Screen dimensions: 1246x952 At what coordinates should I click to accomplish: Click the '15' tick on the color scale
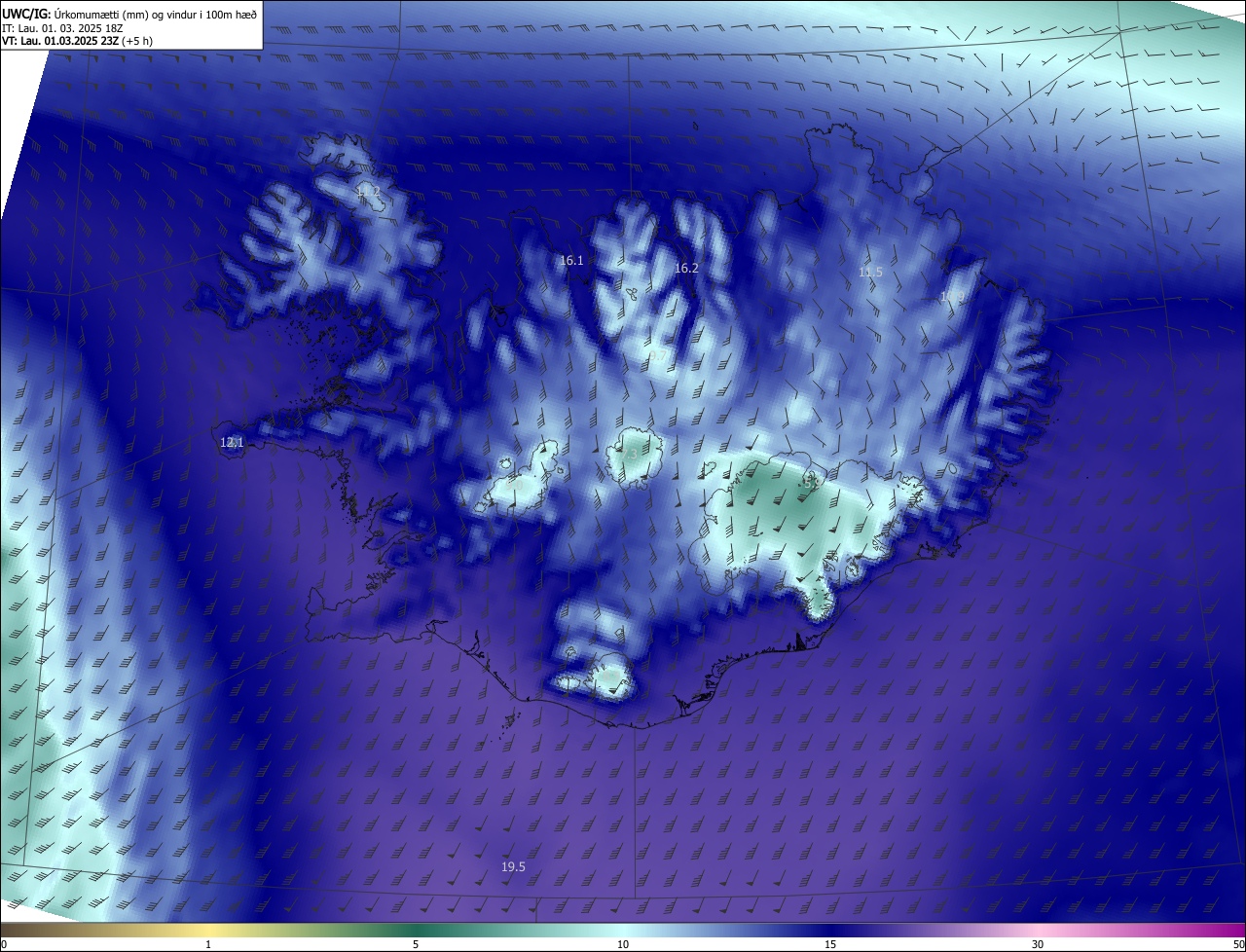coord(830,944)
